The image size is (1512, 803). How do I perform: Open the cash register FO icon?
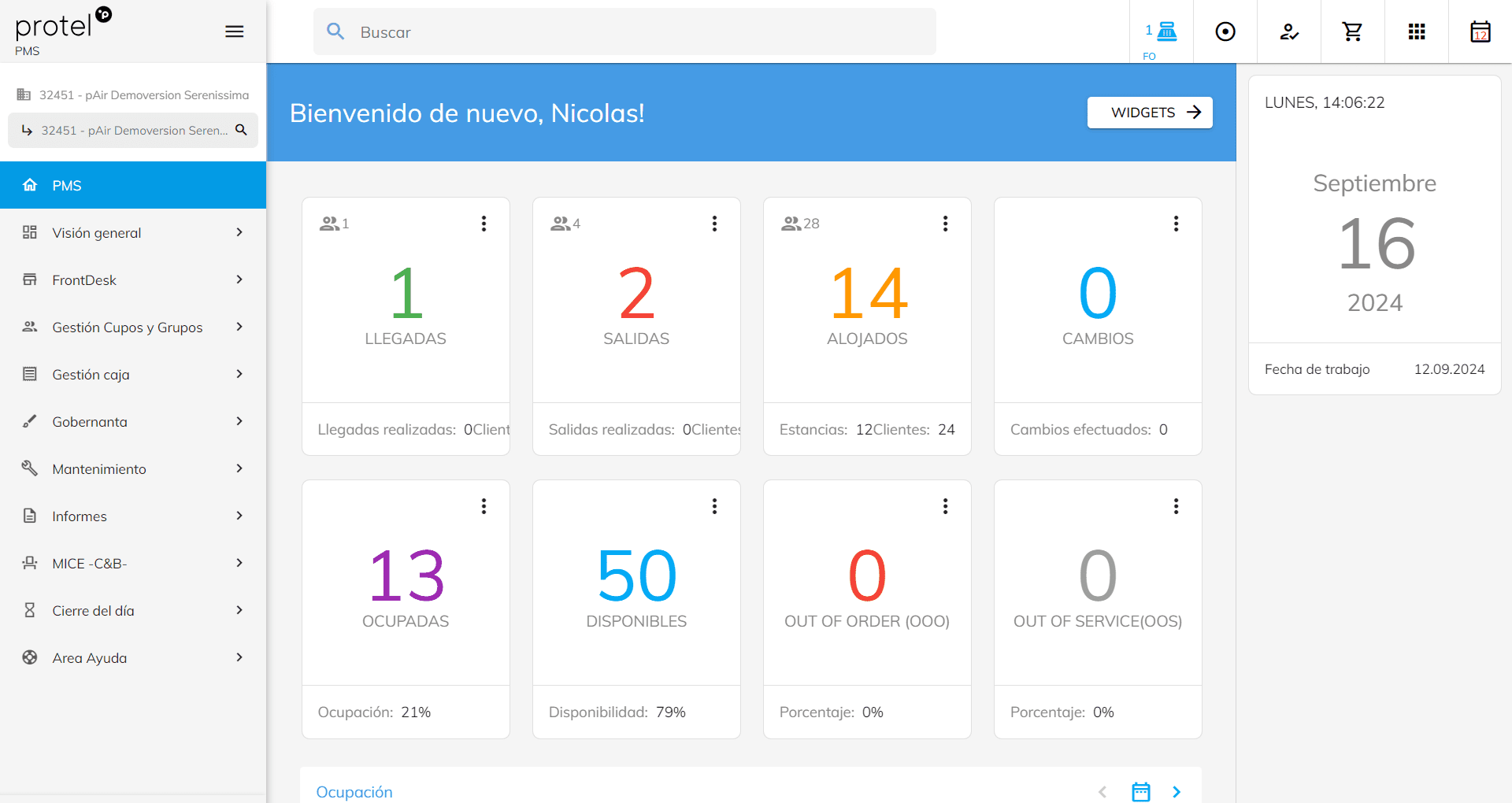click(x=1166, y=31)
